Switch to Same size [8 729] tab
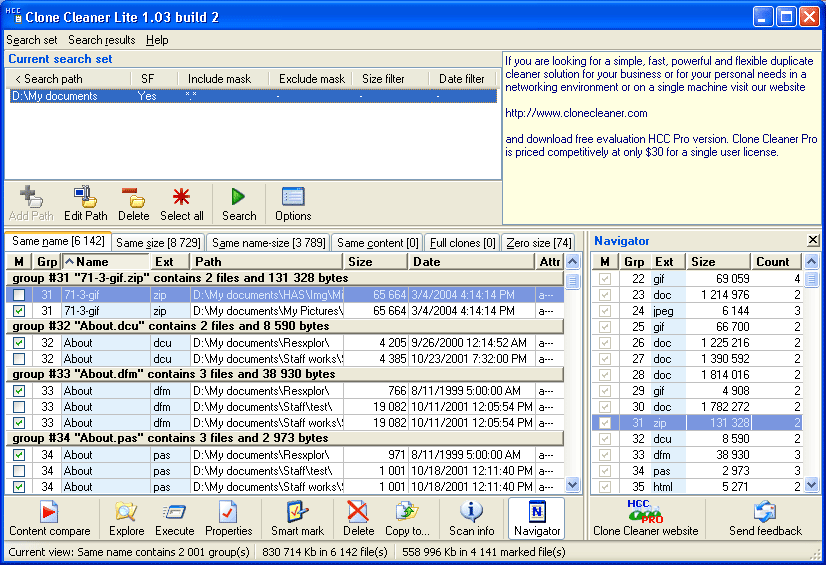This screenshot has width=826, height=565. tap(158, 243)
